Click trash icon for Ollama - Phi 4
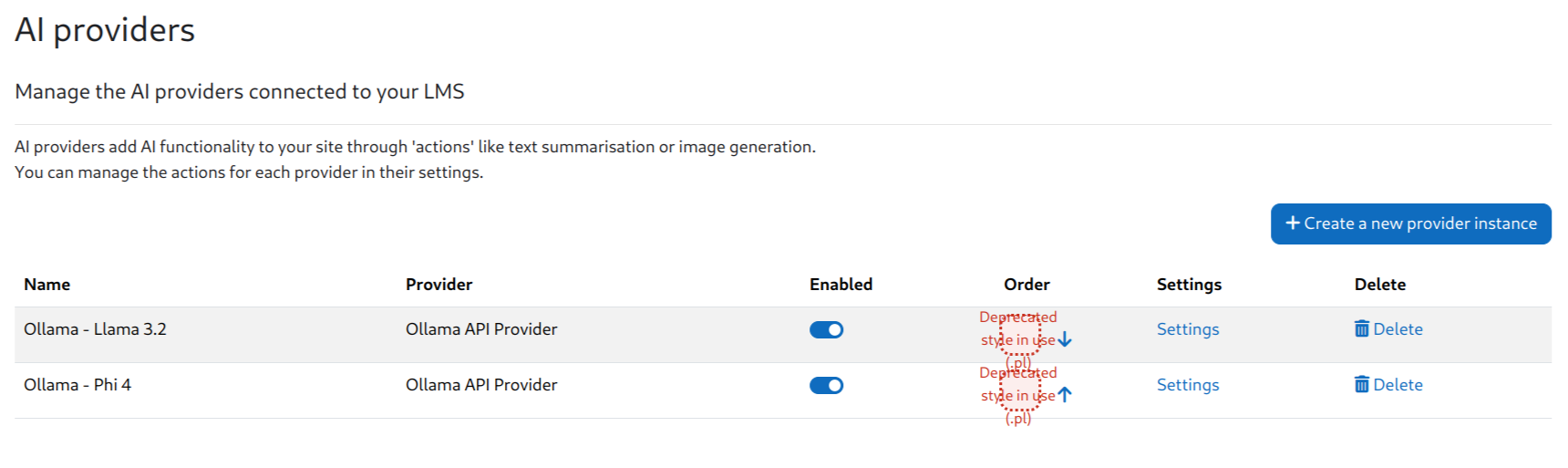 [x=1362, y=384]
